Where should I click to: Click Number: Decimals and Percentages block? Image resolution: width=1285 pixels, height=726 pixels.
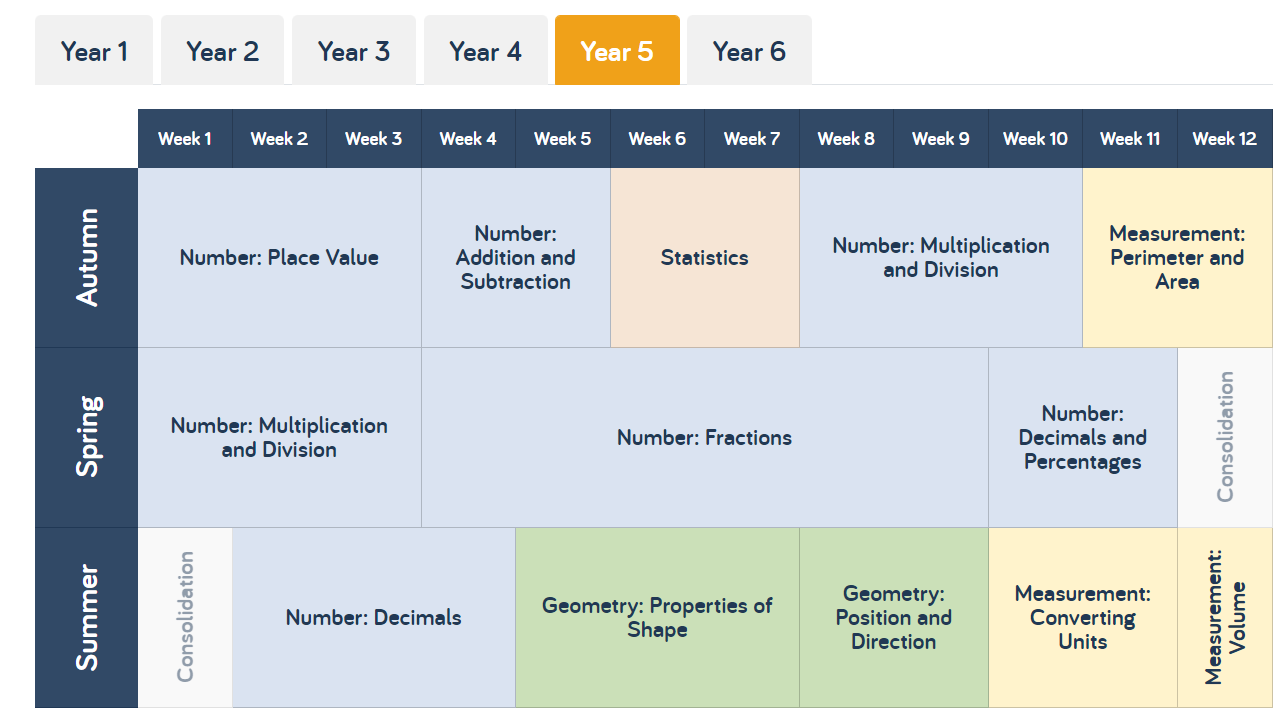(x=1083, y=438)
